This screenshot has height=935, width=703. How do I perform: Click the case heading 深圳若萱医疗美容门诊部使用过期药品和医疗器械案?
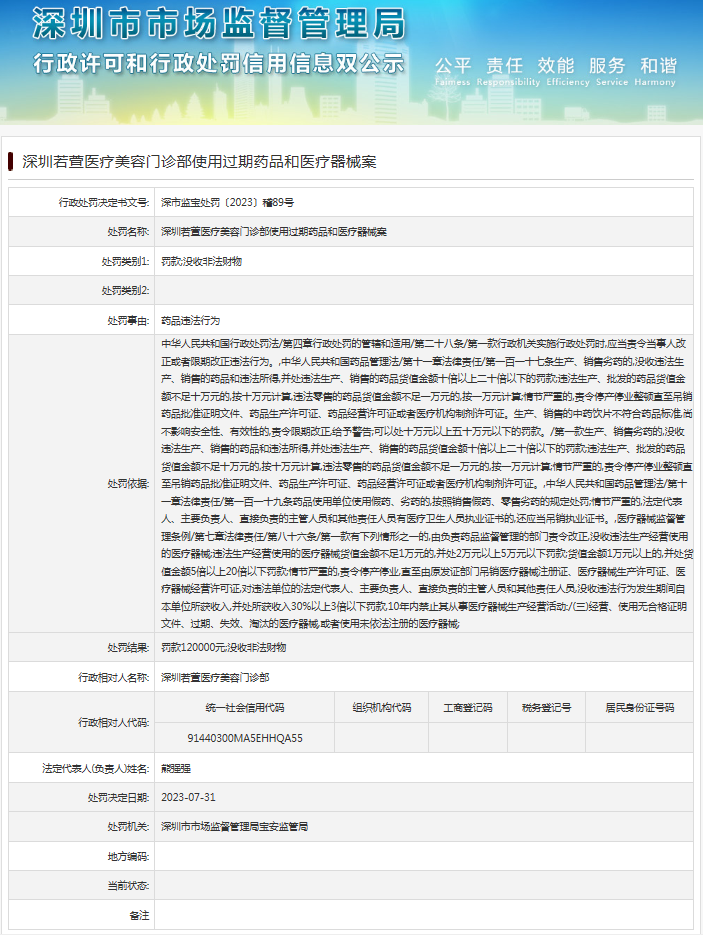(199, 162)
